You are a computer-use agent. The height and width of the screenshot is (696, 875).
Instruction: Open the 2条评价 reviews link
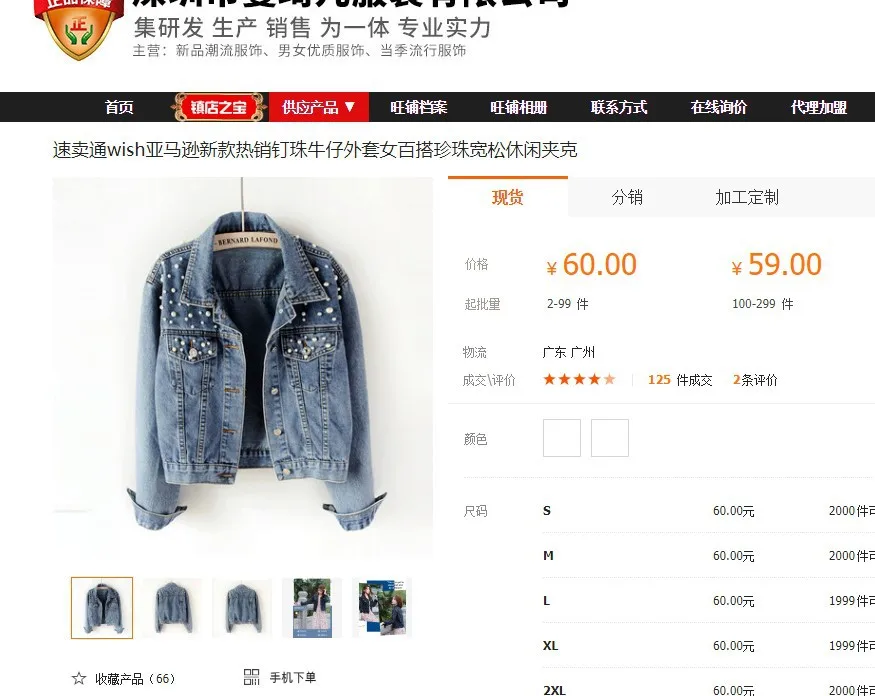pos(755,380)
